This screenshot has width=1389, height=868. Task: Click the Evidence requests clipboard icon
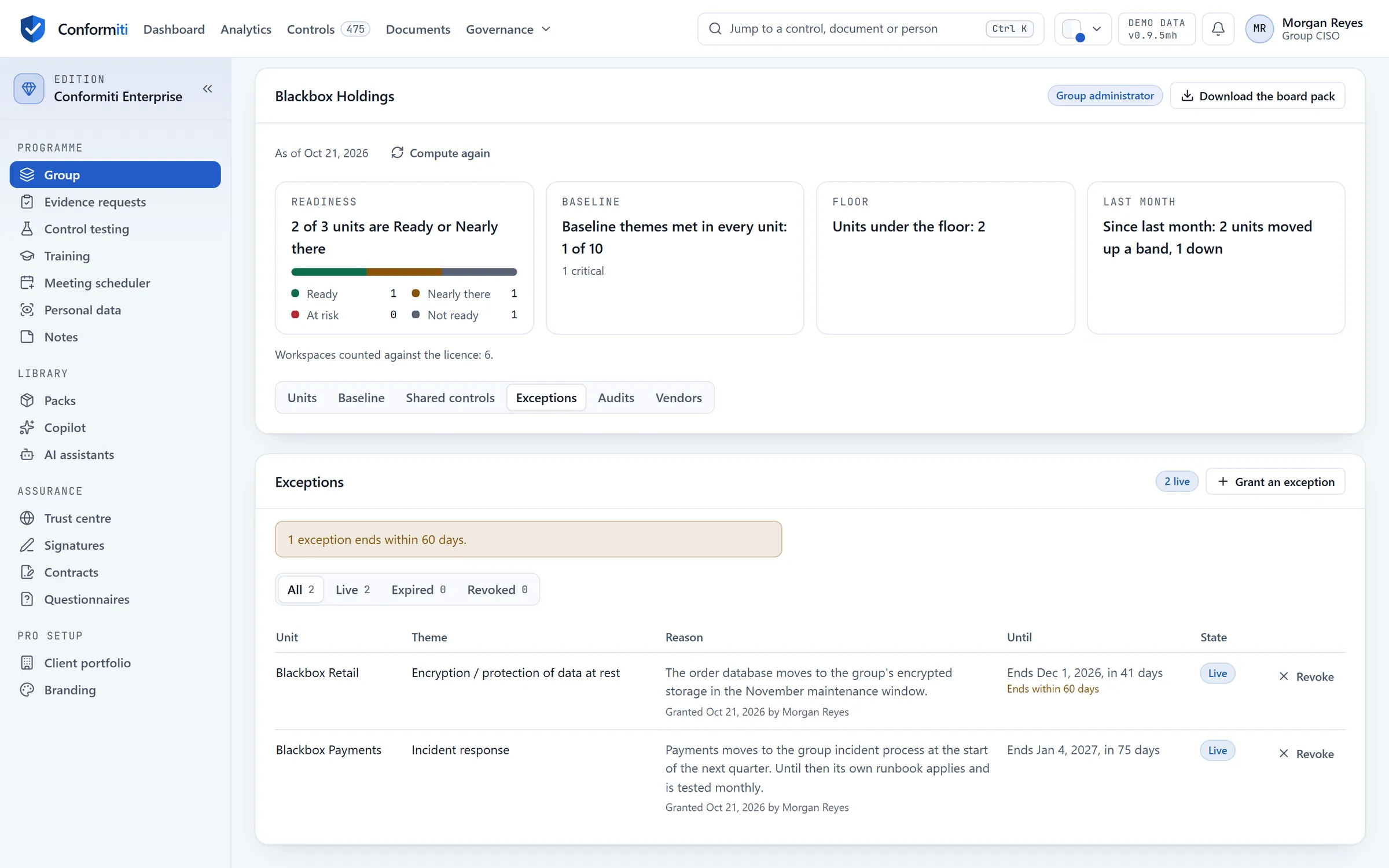click(27, 202)
